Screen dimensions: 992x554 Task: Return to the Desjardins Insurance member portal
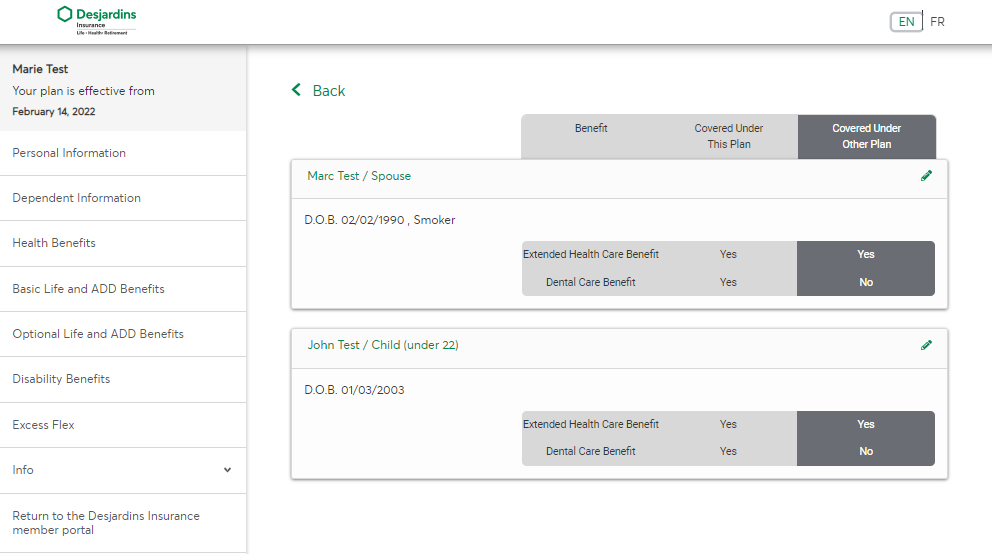[x=123, y=523]
